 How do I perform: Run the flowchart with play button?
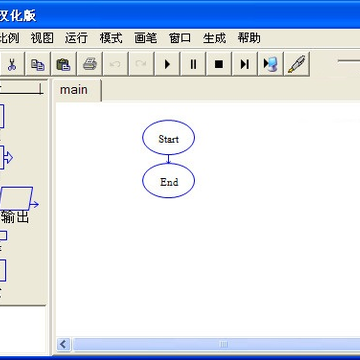(x=167, y=64)
